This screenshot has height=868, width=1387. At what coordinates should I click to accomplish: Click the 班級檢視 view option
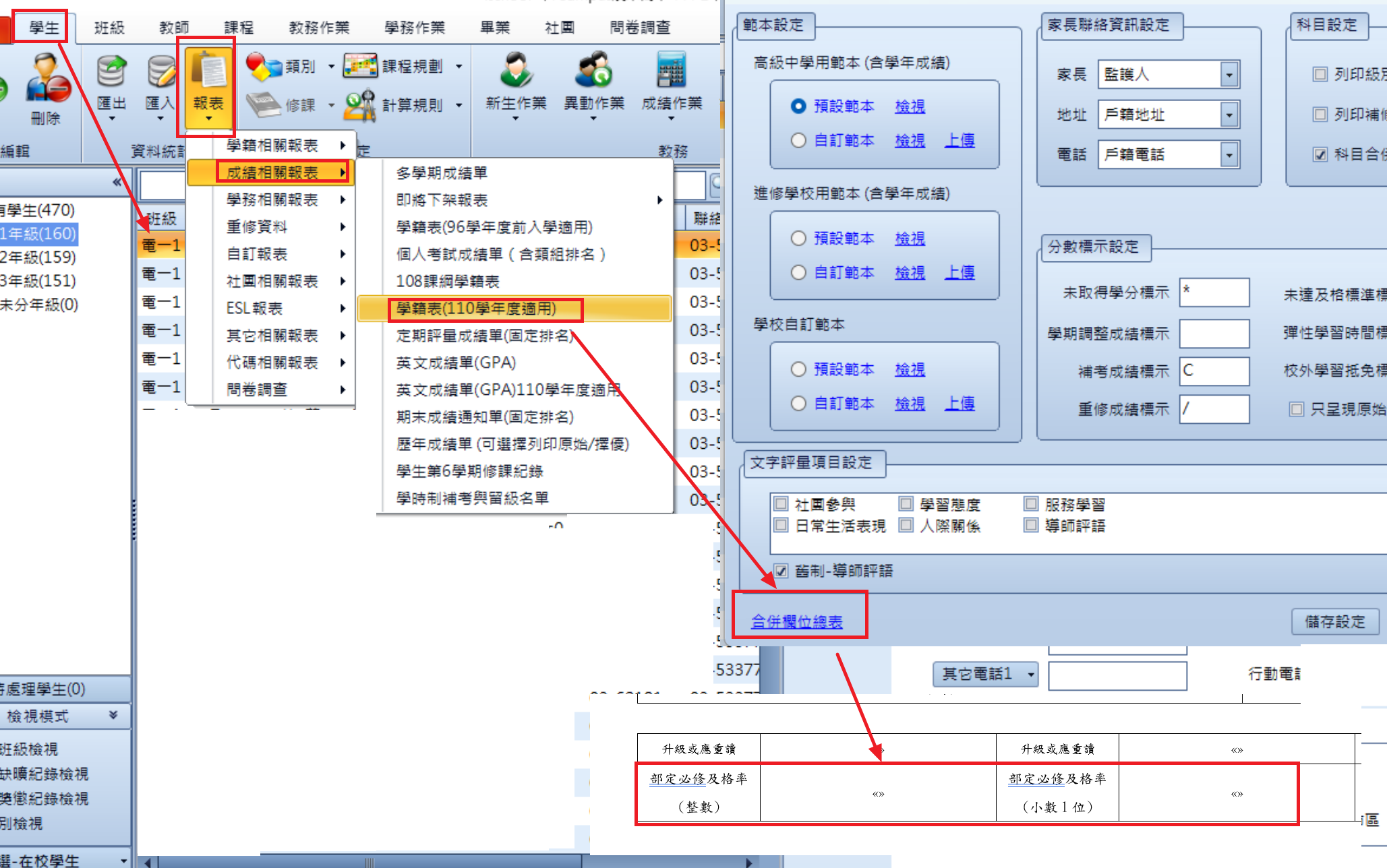click(29, 749)
